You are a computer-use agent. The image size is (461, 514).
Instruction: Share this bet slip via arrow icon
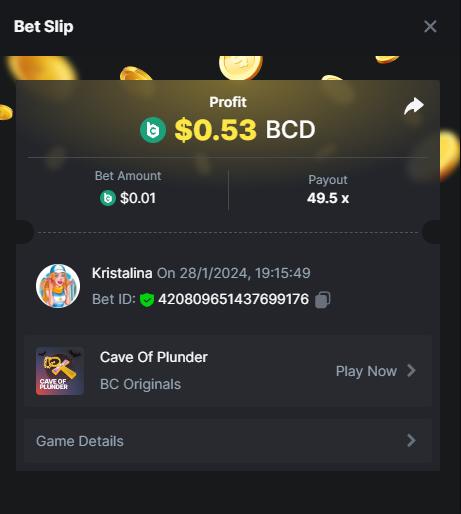(x=414, y=106)
